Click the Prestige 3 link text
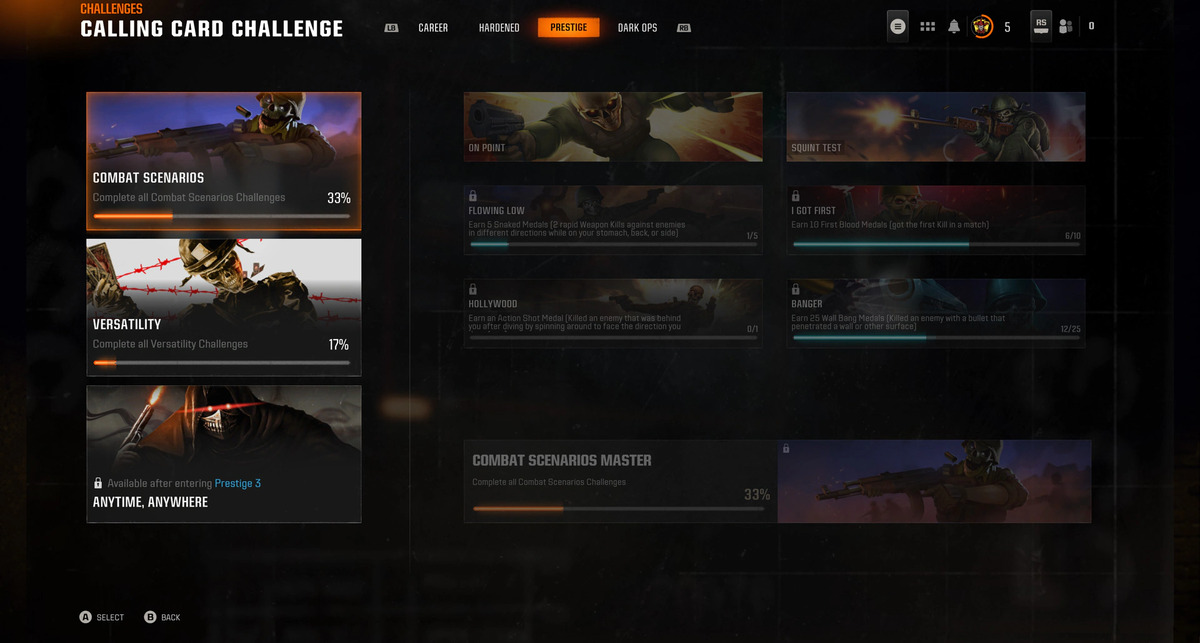Screen dimensions: 1200x643 coord(238,483)
